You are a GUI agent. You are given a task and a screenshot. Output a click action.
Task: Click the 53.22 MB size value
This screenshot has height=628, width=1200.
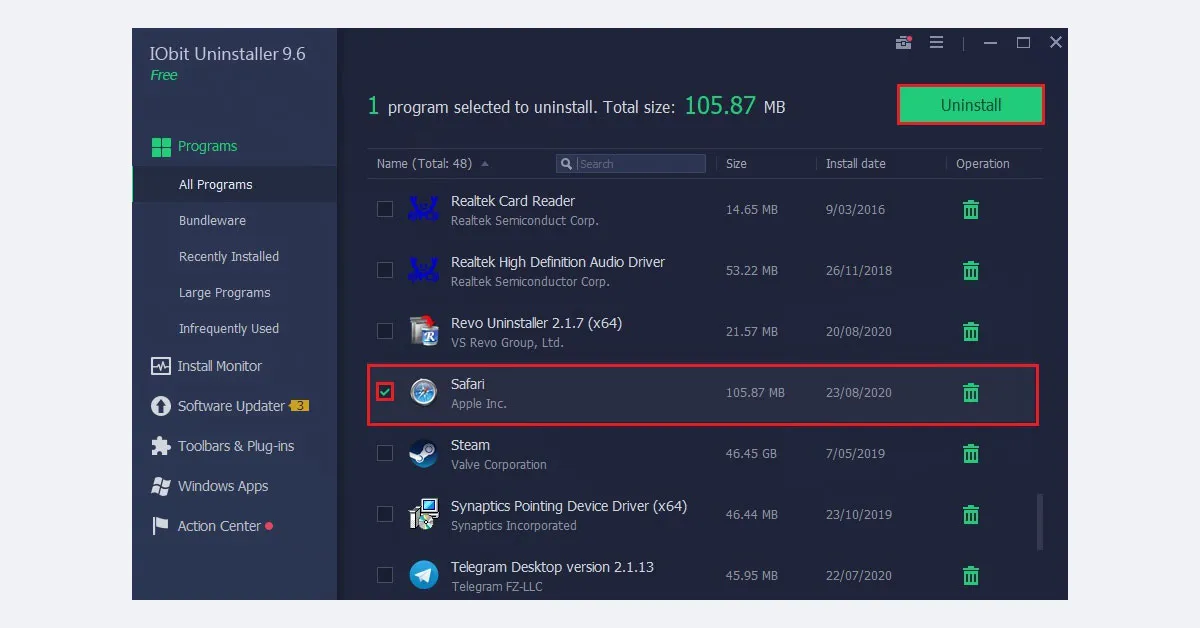(x=752, y=271)
